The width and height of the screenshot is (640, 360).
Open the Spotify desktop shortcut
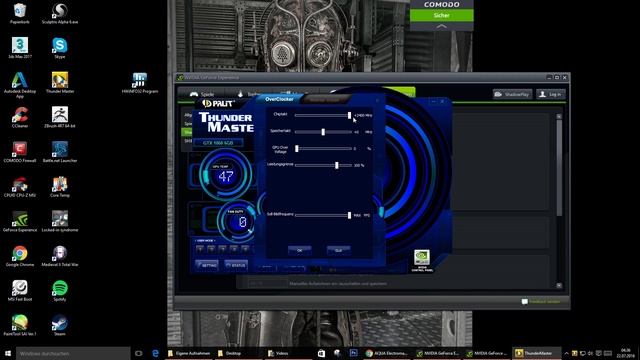[60, 291]
